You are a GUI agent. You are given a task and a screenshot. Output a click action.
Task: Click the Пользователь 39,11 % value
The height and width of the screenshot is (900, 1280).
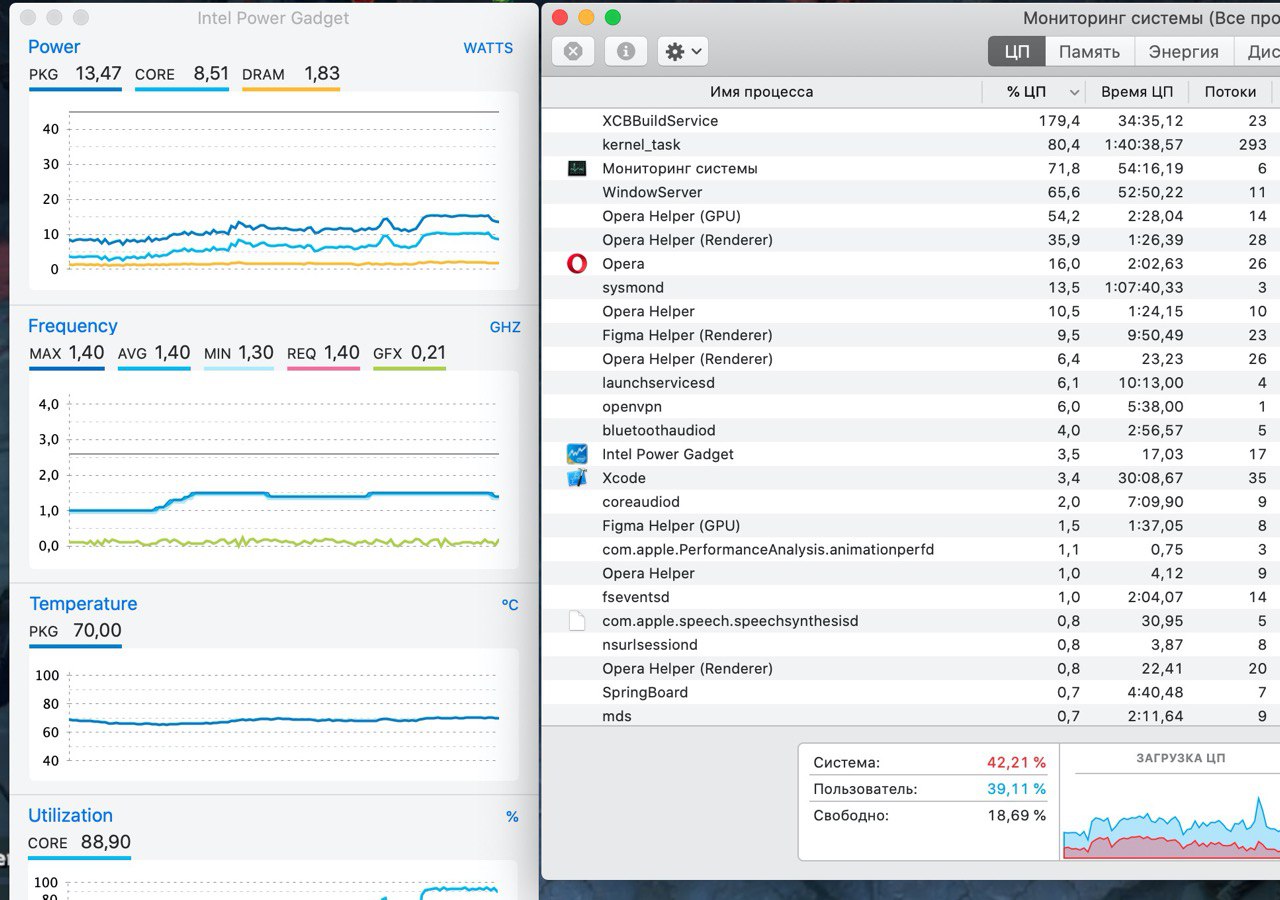tap(1016, 789)
